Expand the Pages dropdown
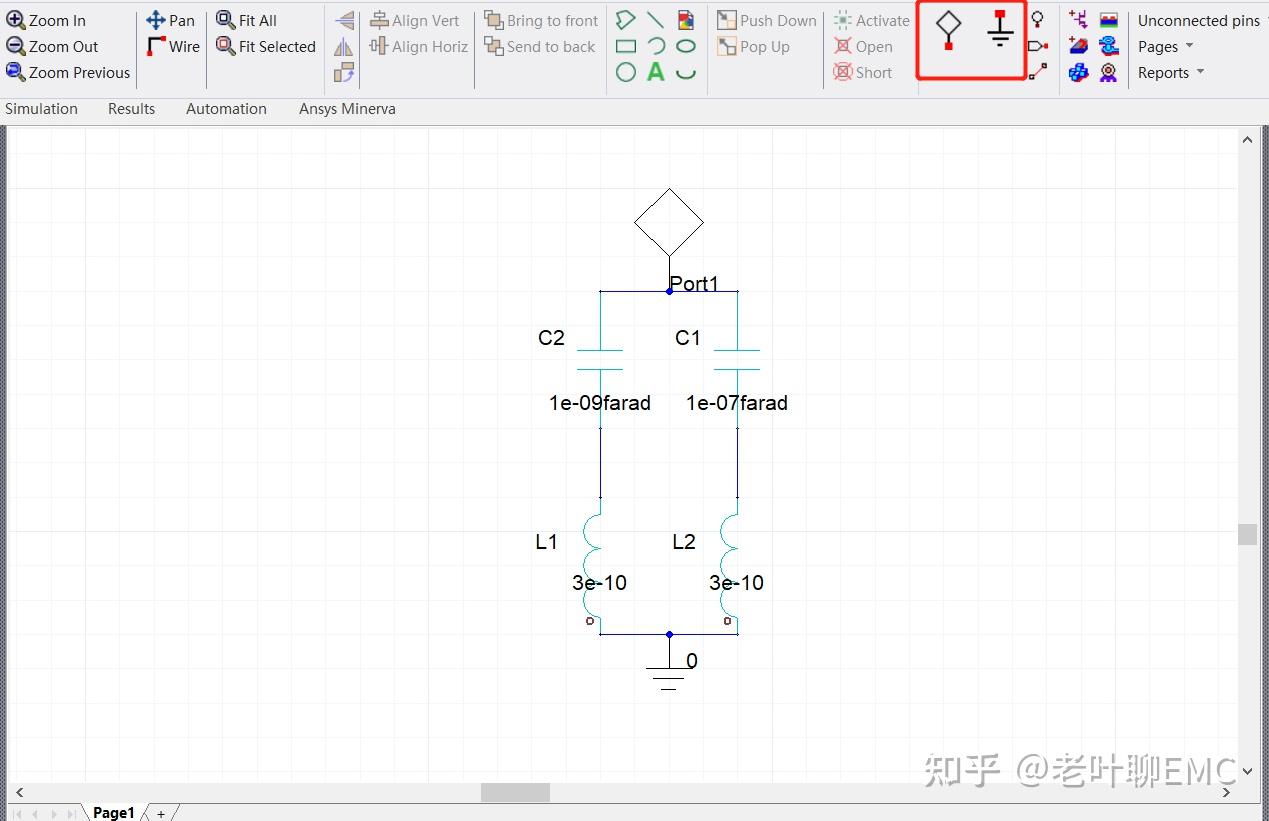The image size is (1269, 821). (x=1166, y=46)
